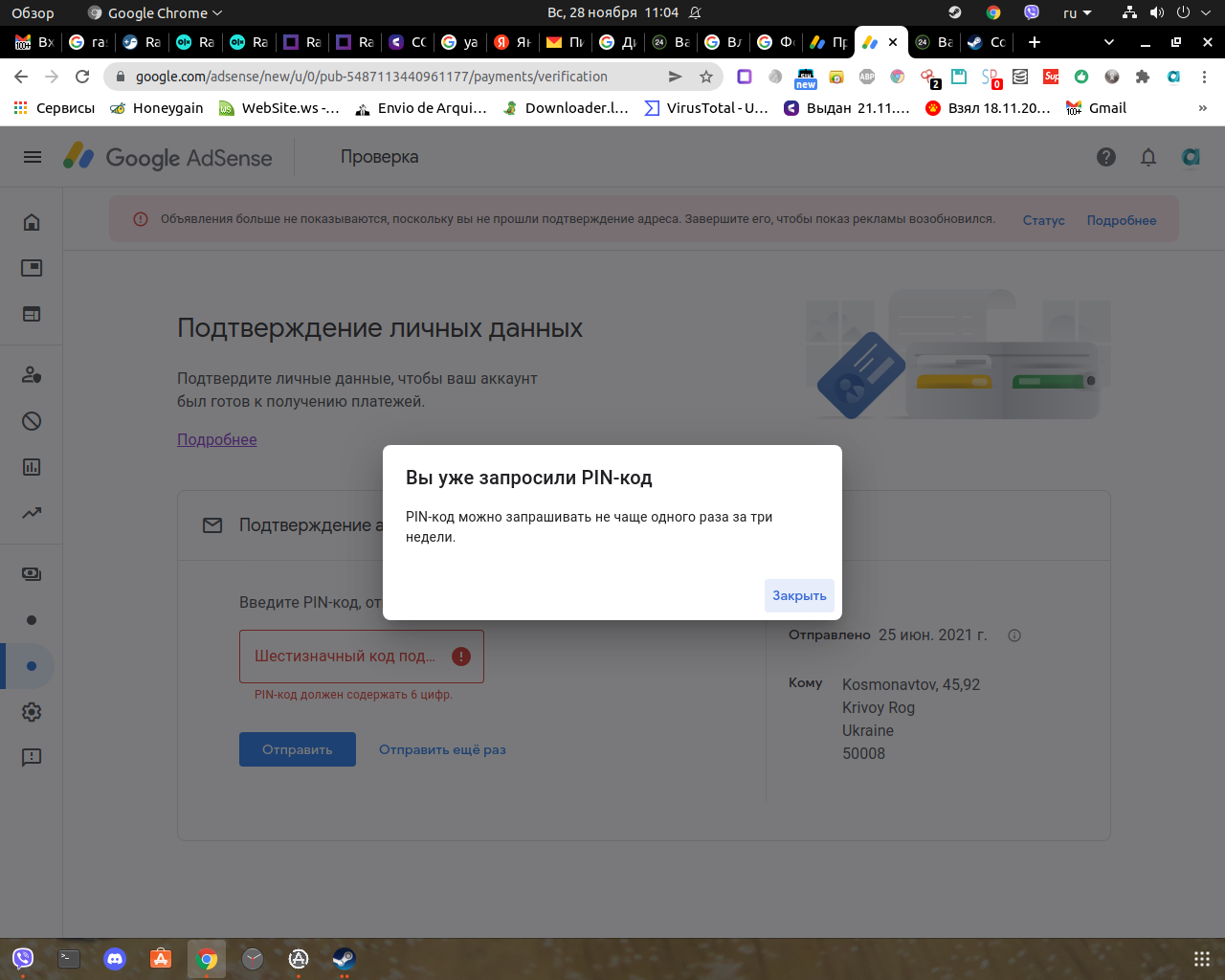Click Viber tray icon in top bar
The height and width of the screenshot is (980, 1225).
[x=1032, y=12]
